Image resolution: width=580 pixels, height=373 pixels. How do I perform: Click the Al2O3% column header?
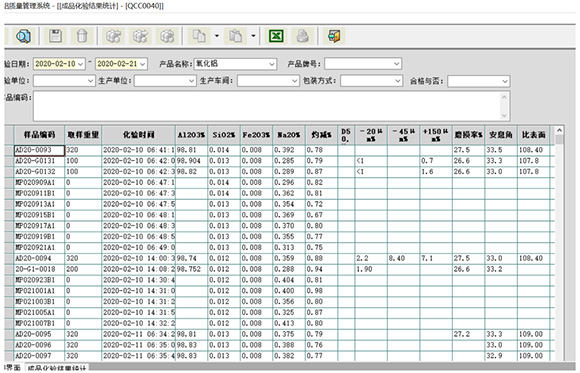(191, 135)
